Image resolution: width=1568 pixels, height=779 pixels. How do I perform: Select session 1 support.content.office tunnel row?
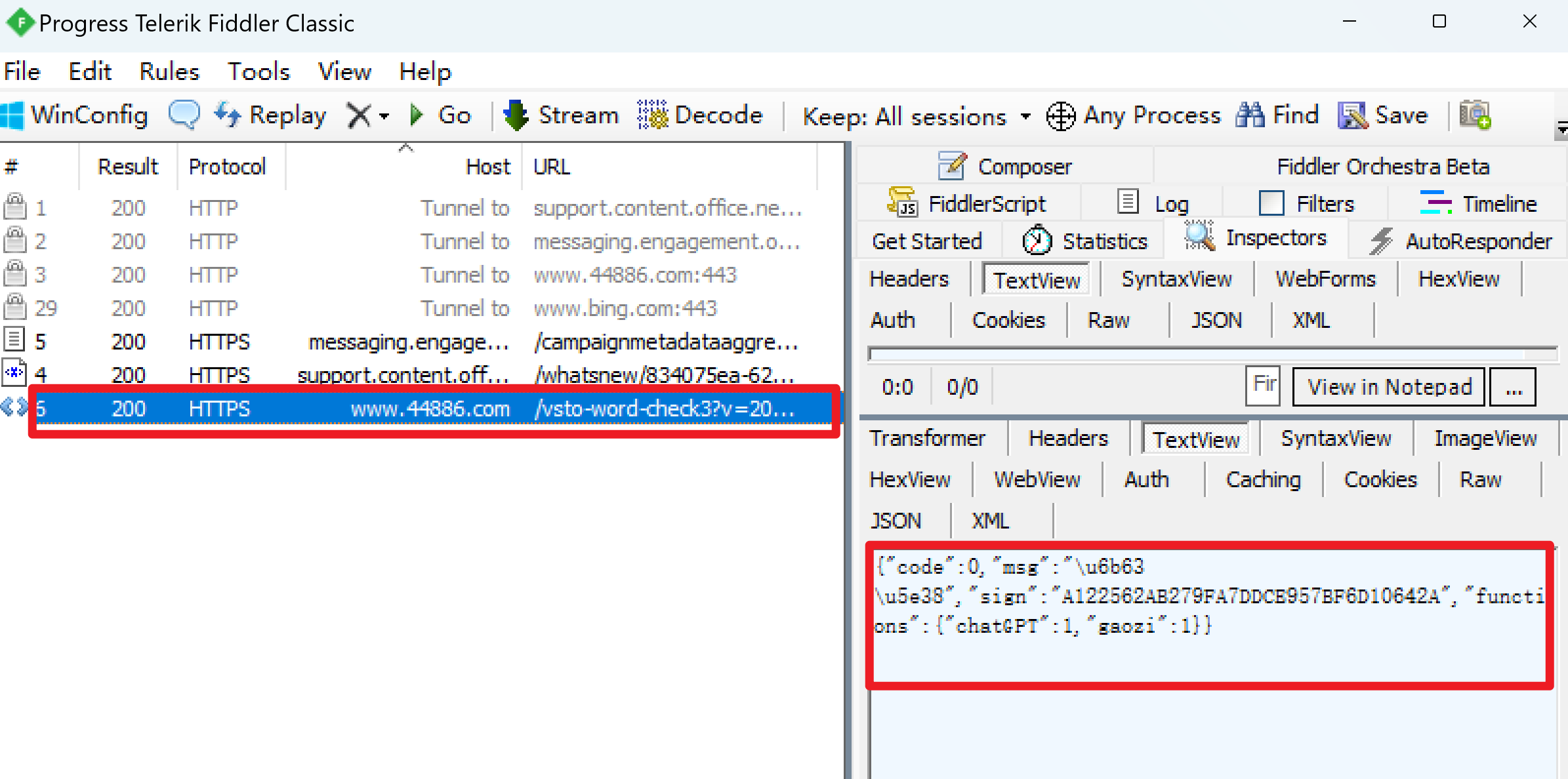point(420,208)
